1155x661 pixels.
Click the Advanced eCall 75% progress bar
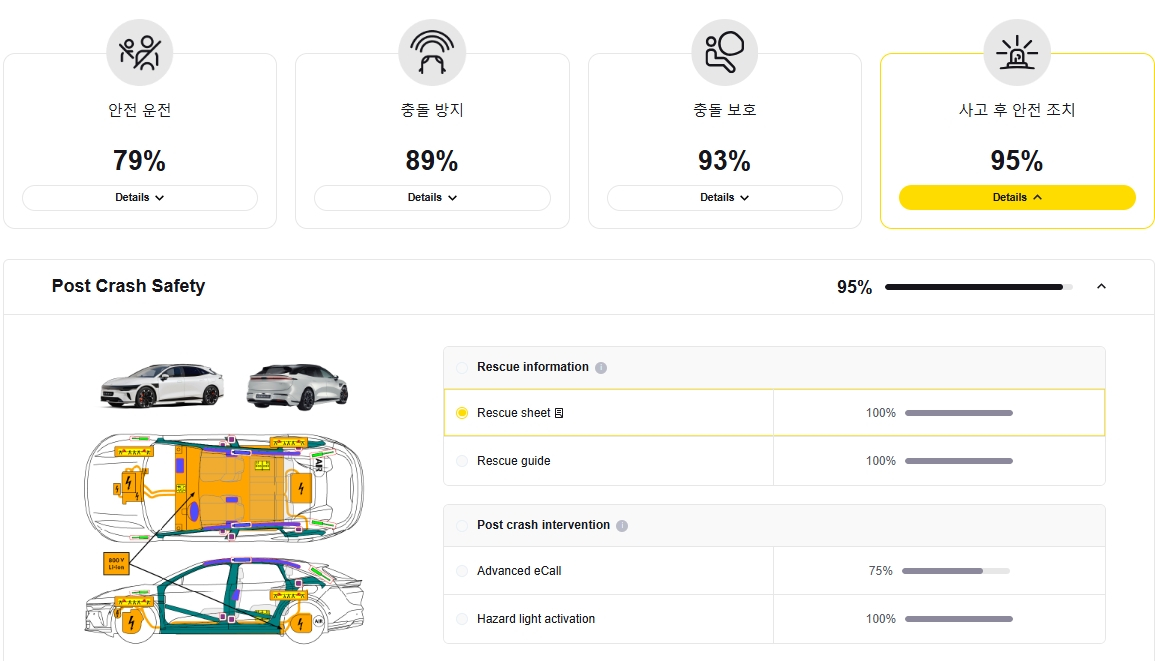(x=955, y=570)
